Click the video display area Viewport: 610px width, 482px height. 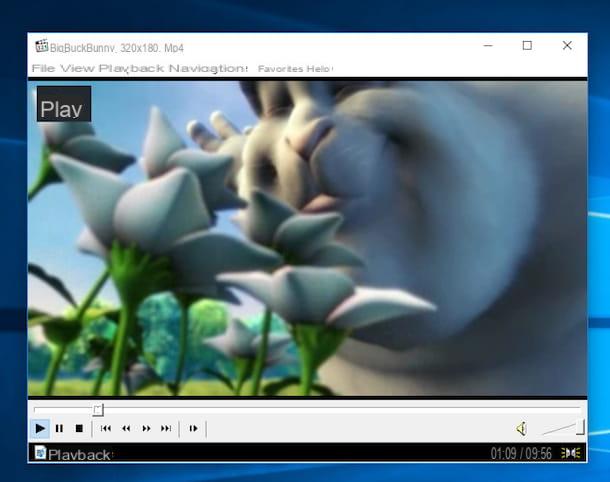tap(307, 238)
